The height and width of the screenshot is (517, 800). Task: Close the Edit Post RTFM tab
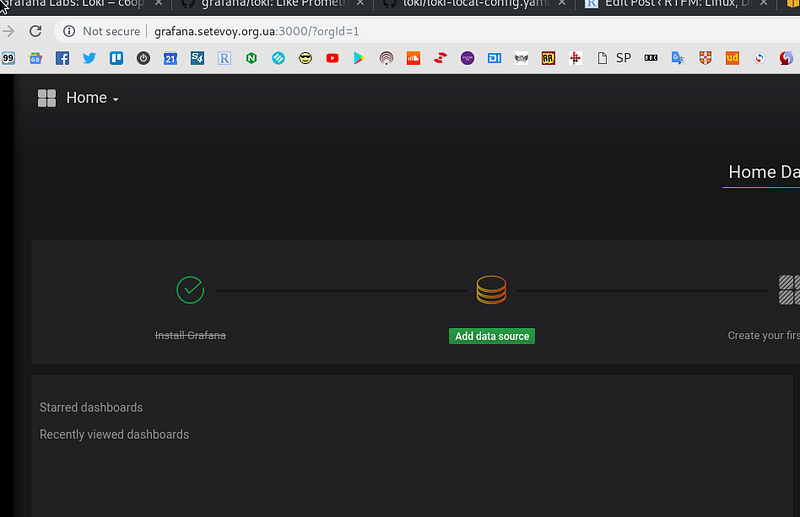click(x=763, y=3)
